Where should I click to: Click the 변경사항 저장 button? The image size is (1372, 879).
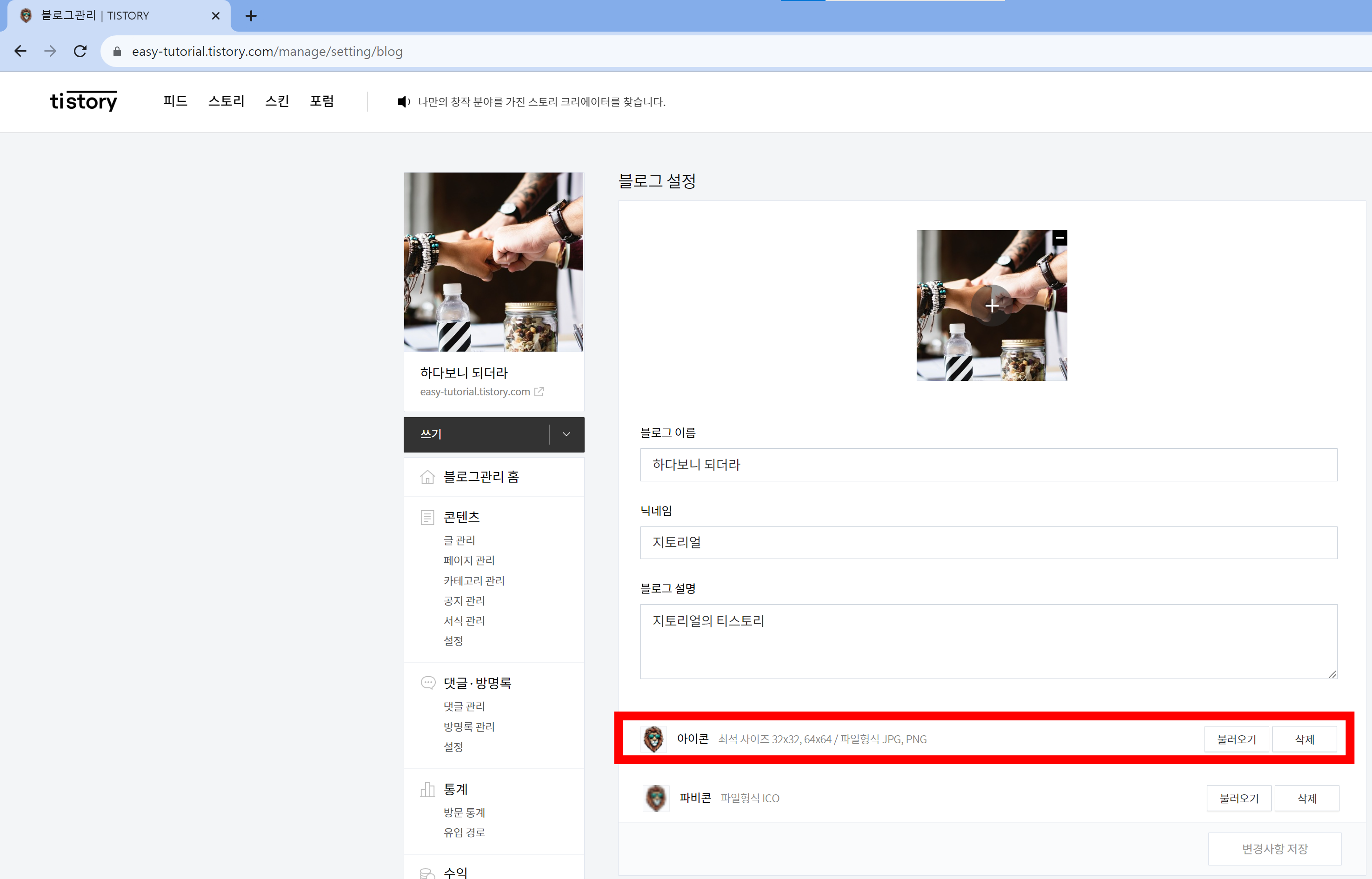pyautogui.click(x=1274, y=849)
